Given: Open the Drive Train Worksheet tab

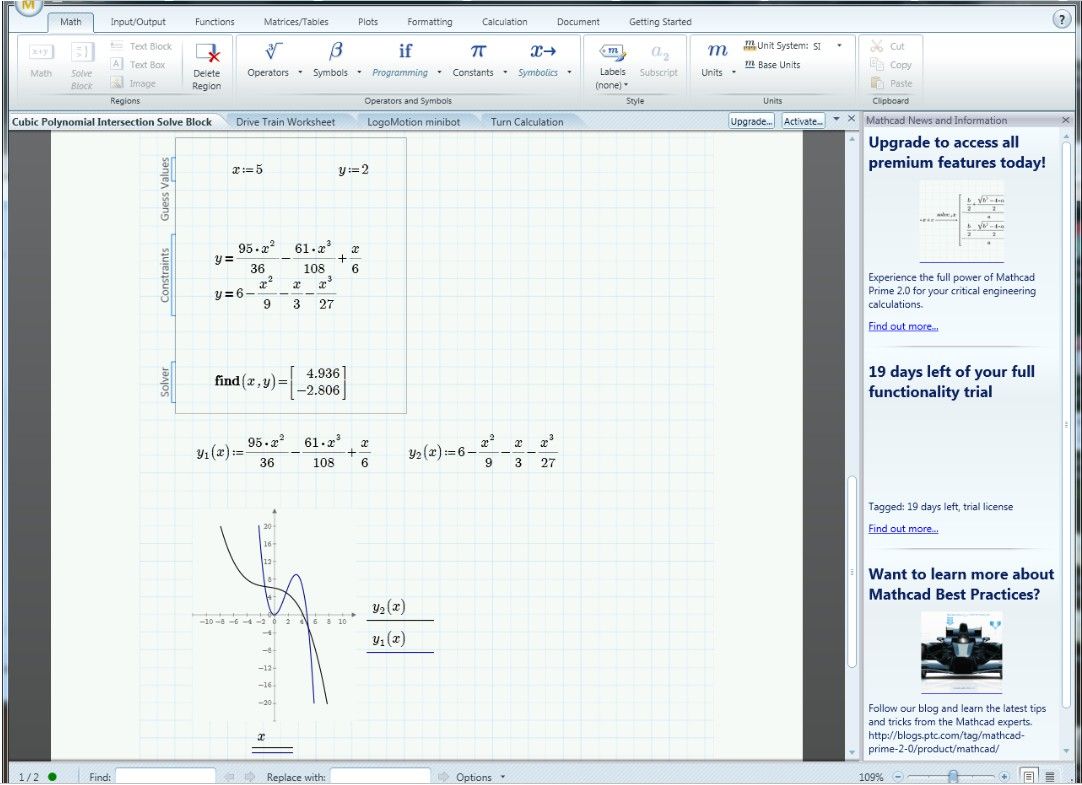Looking at the screenshot, I should [x=285, y=122].
